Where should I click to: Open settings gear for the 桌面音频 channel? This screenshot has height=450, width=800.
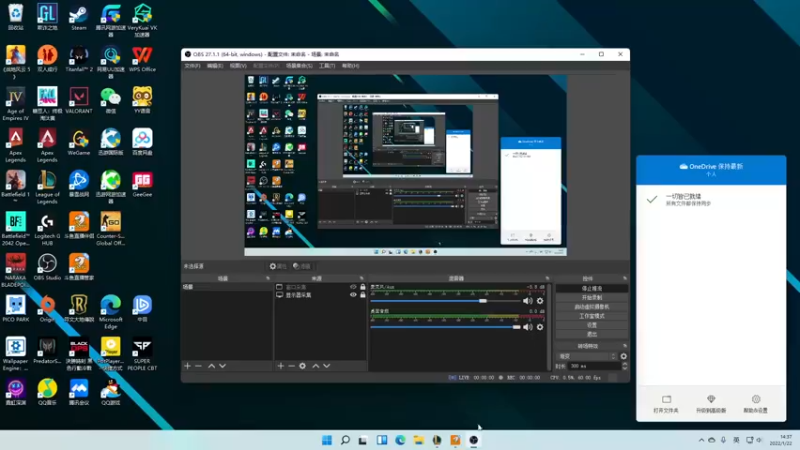point(540,327)
